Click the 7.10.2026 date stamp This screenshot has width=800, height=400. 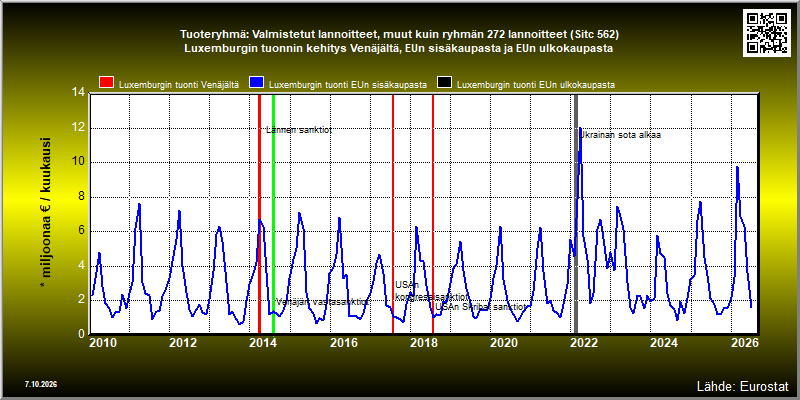41,384
